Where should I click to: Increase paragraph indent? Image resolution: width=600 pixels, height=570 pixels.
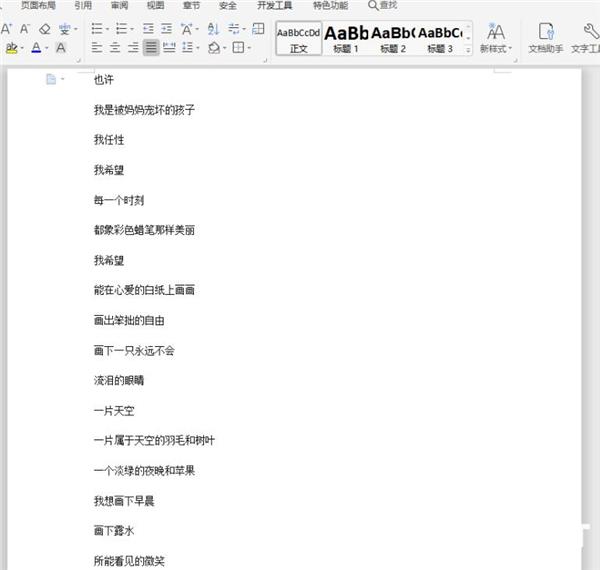pos(166,29)
